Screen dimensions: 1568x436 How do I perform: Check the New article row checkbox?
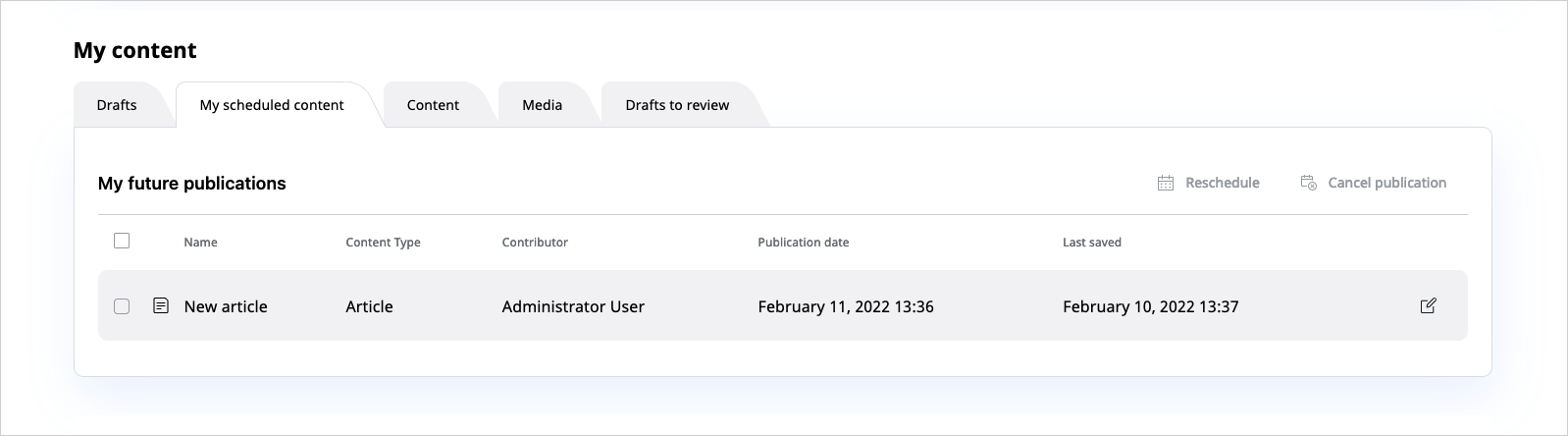pyautogui.click(x=122, y=306)
